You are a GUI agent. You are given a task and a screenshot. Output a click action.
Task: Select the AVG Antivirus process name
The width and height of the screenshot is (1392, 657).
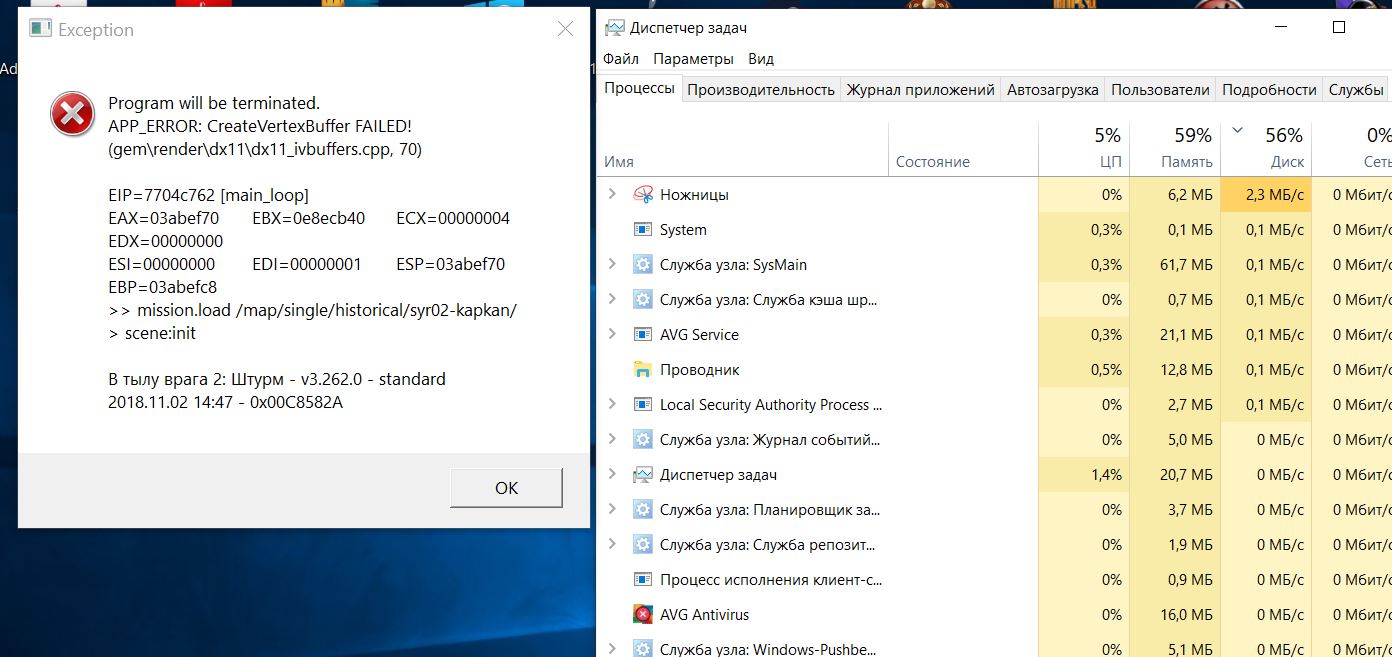pyautogui.click(x=704, y=615)
